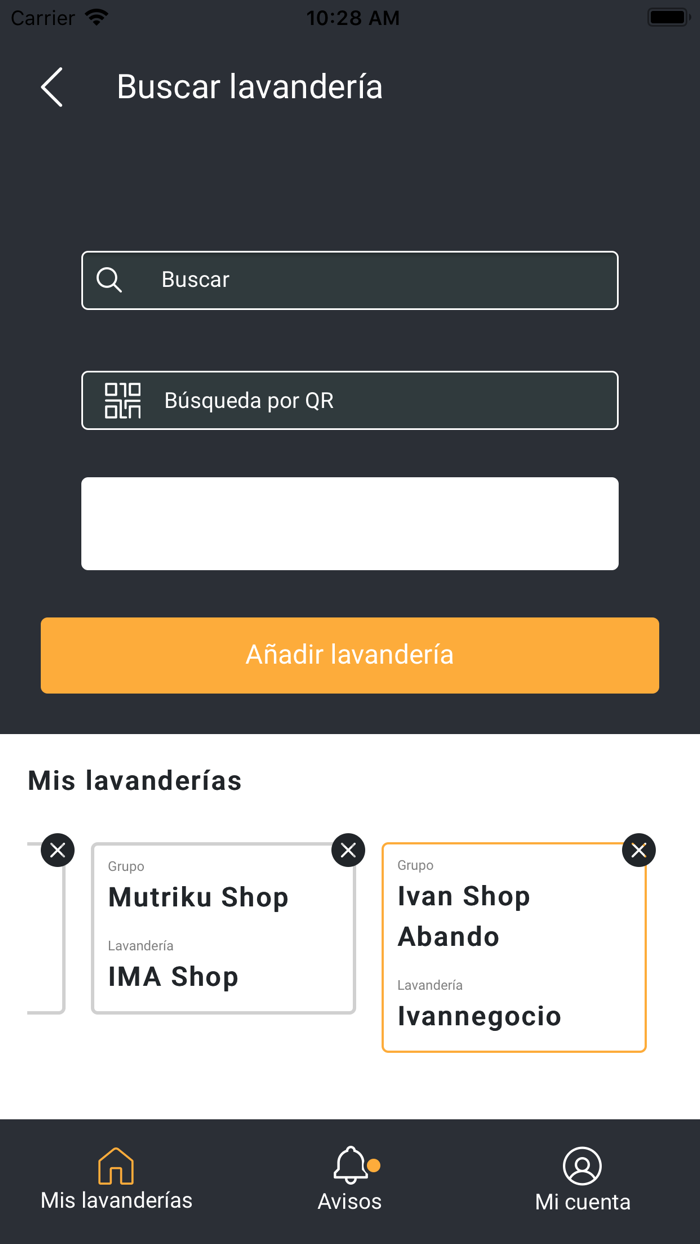The width and height of the screenshot is (700, 1244).
Task: Tap the magnifying glass search icon
Action: tap(108, 280)
